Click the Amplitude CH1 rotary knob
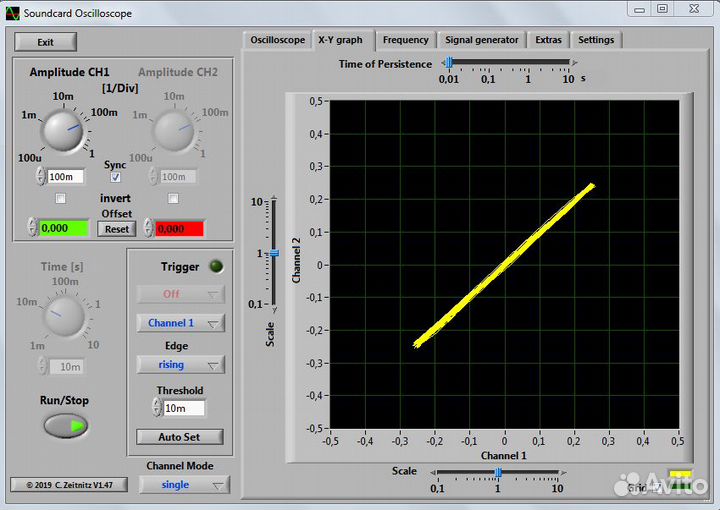Image resolution: width=720 pixels, height=510 pixels. (65, 131)
